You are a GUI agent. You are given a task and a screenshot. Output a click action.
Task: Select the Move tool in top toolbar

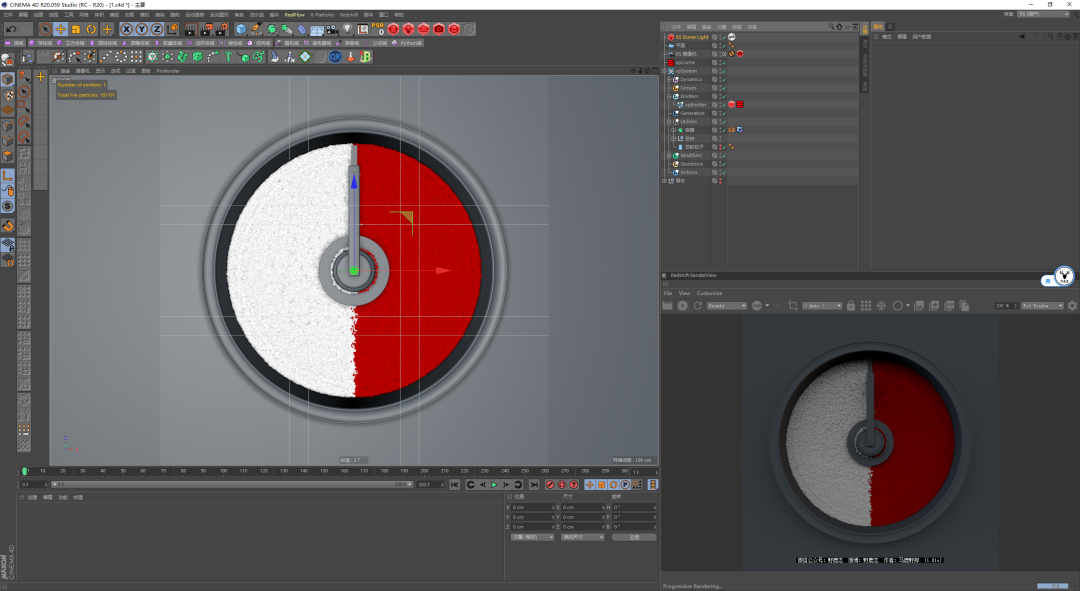click(61, 29)
